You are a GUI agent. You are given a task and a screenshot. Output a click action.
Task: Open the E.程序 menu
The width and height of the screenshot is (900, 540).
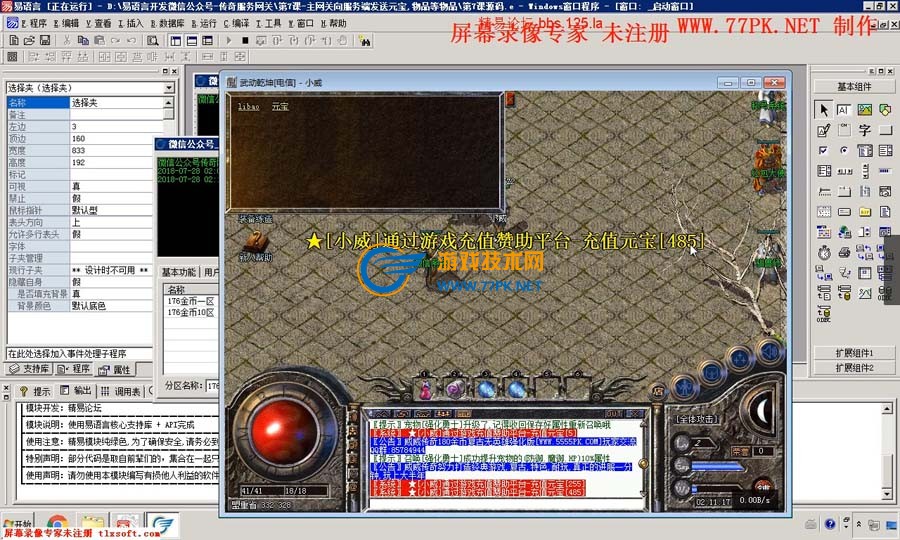(x=34, y=24)
